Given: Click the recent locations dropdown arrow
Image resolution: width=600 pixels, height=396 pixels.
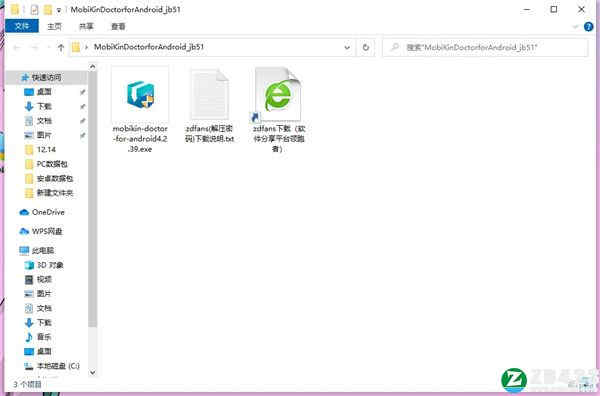Looking at the screenshot, I should point(49,47).
